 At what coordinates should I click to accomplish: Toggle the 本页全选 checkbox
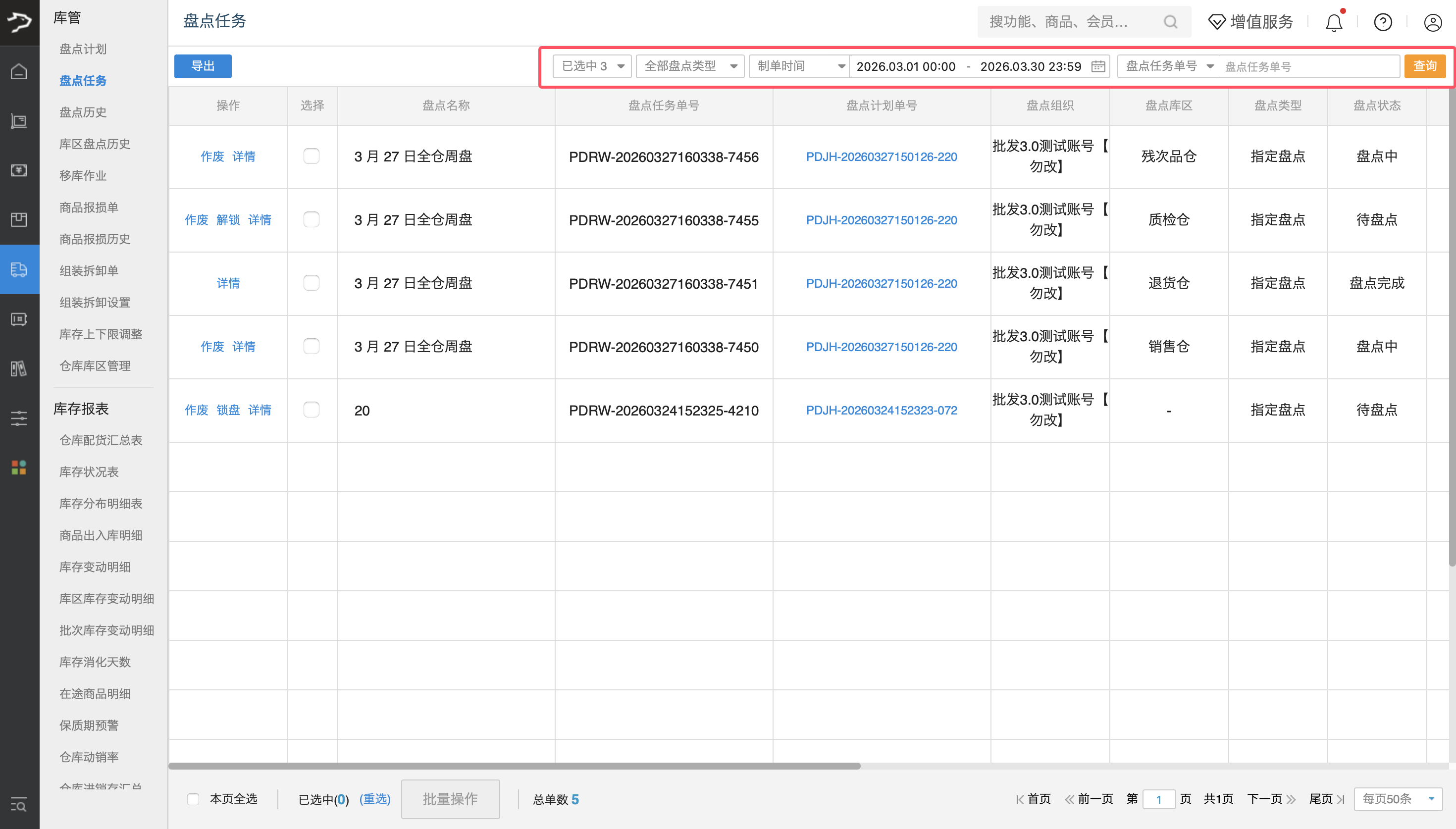tap(194, 799)
